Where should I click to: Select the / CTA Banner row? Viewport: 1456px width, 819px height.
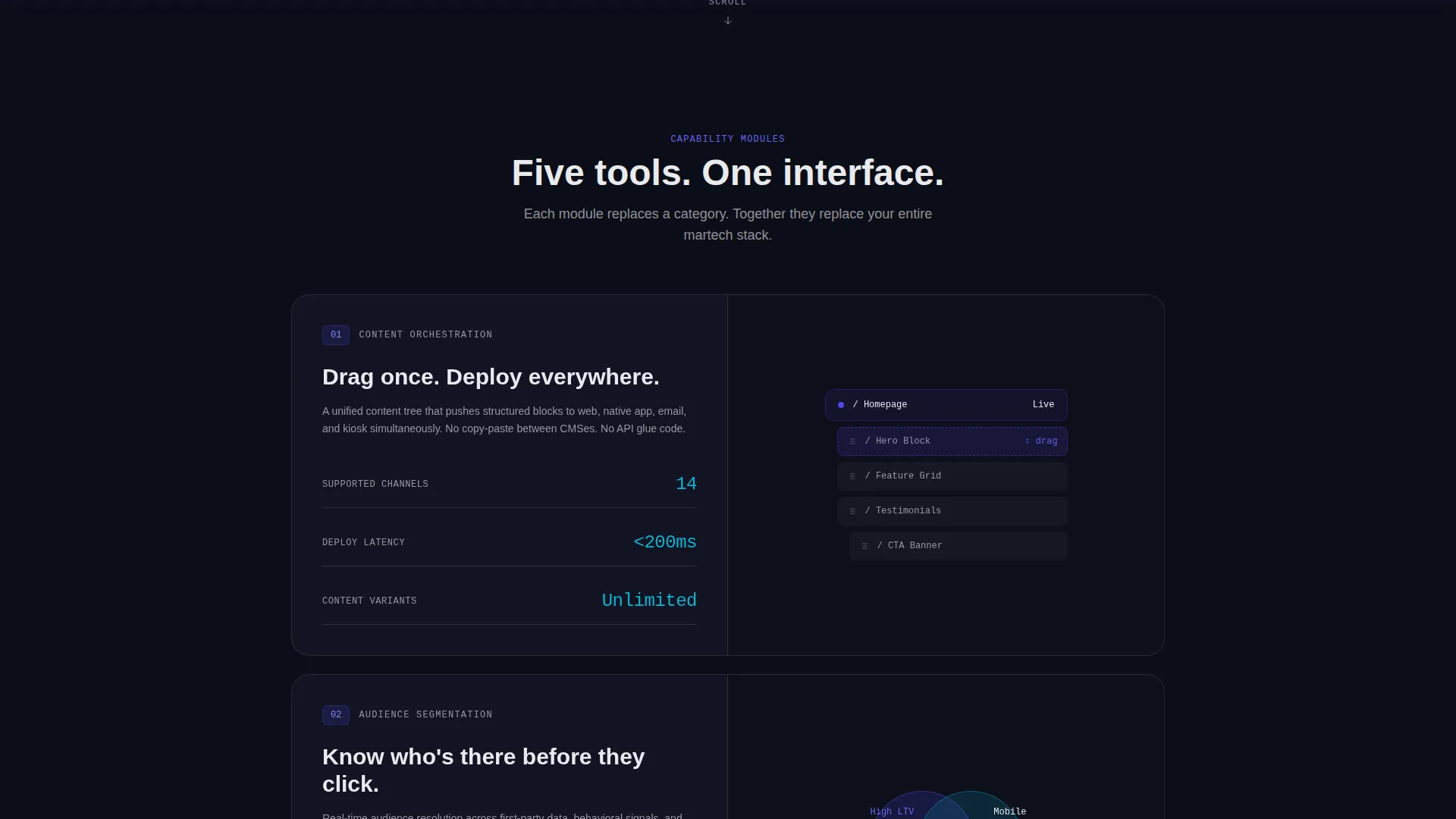(959, 546)
